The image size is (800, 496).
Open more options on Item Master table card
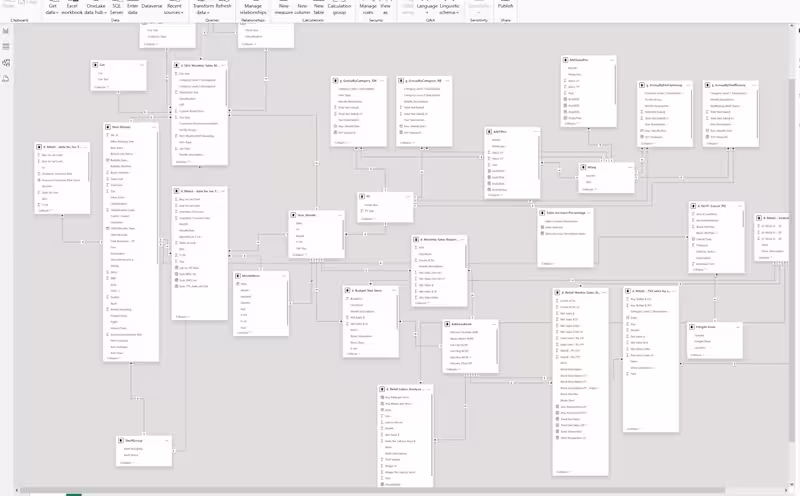pyautogui.click(x=154, y=127)
